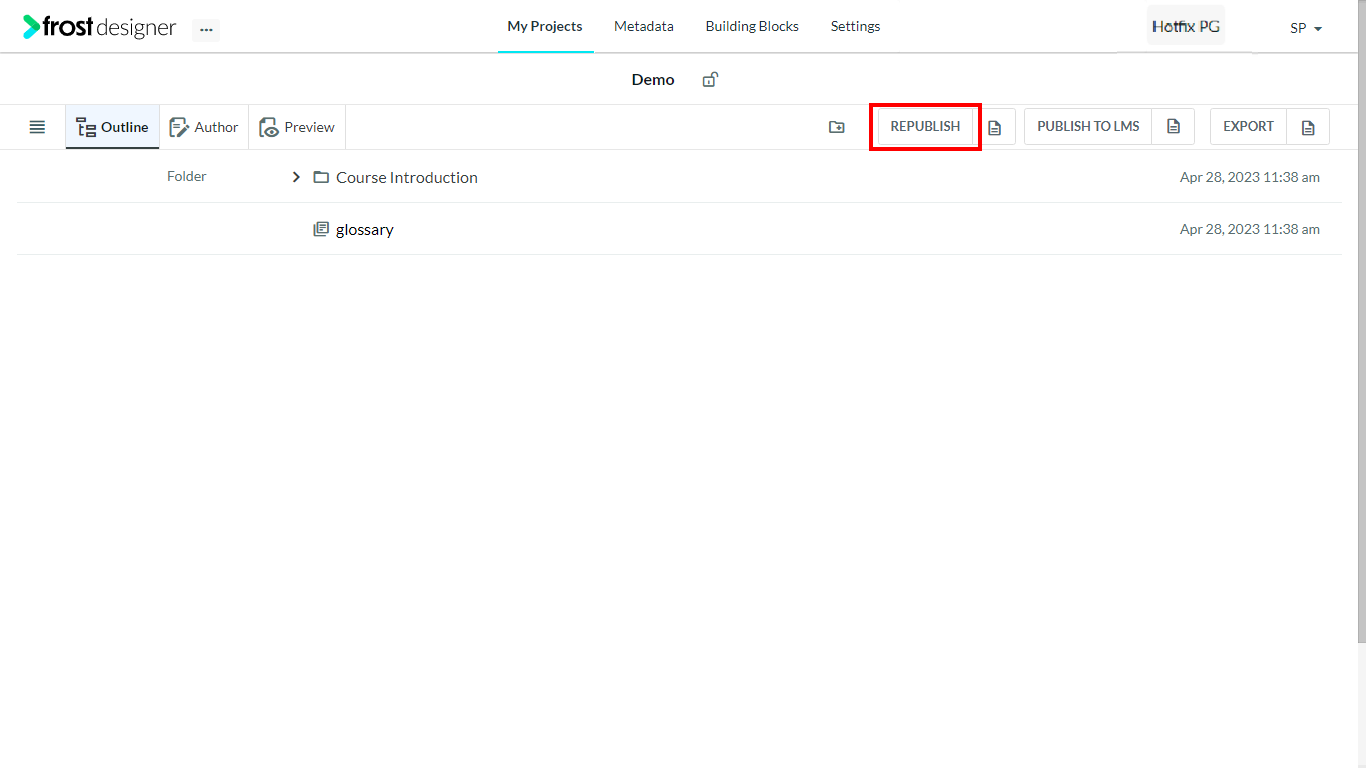
Task: Open the SP user dropdown
Action: coord(1306,28)
